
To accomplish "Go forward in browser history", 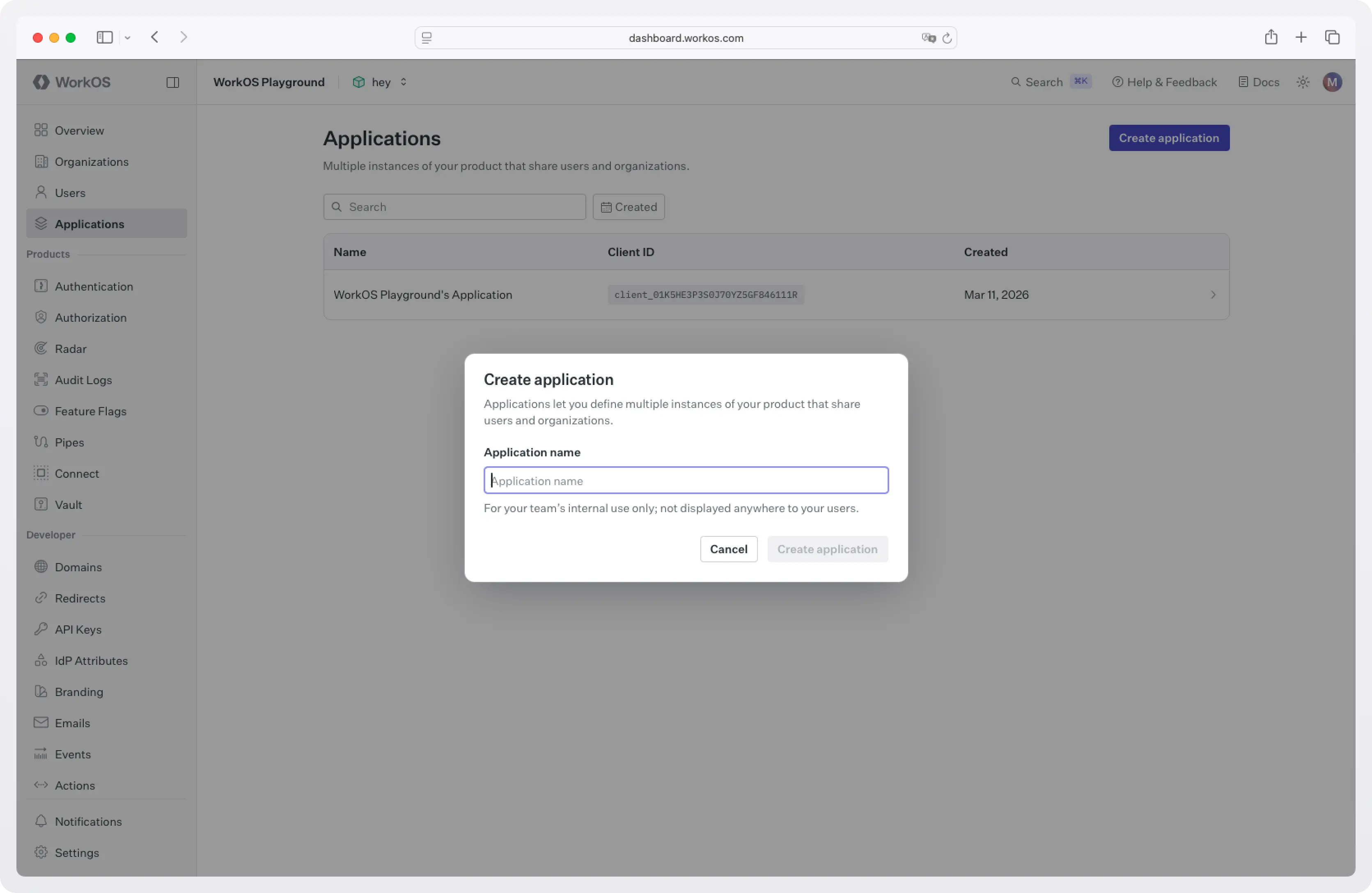I will (x=184, y=37).
